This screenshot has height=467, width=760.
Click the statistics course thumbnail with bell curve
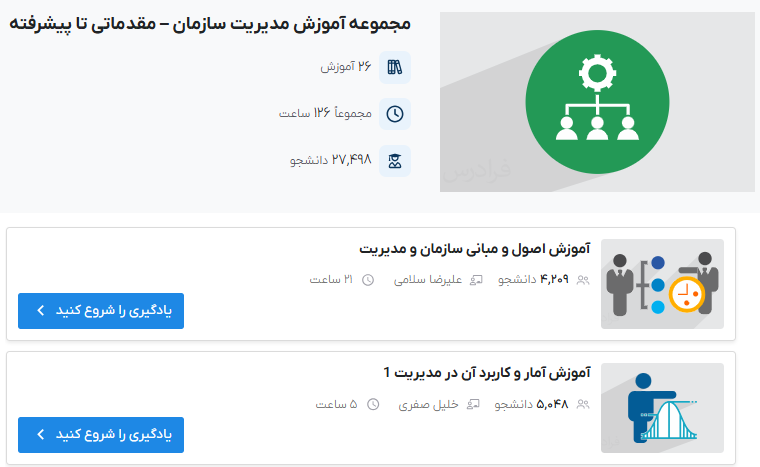pyautogui.click(x=662, y=408)
